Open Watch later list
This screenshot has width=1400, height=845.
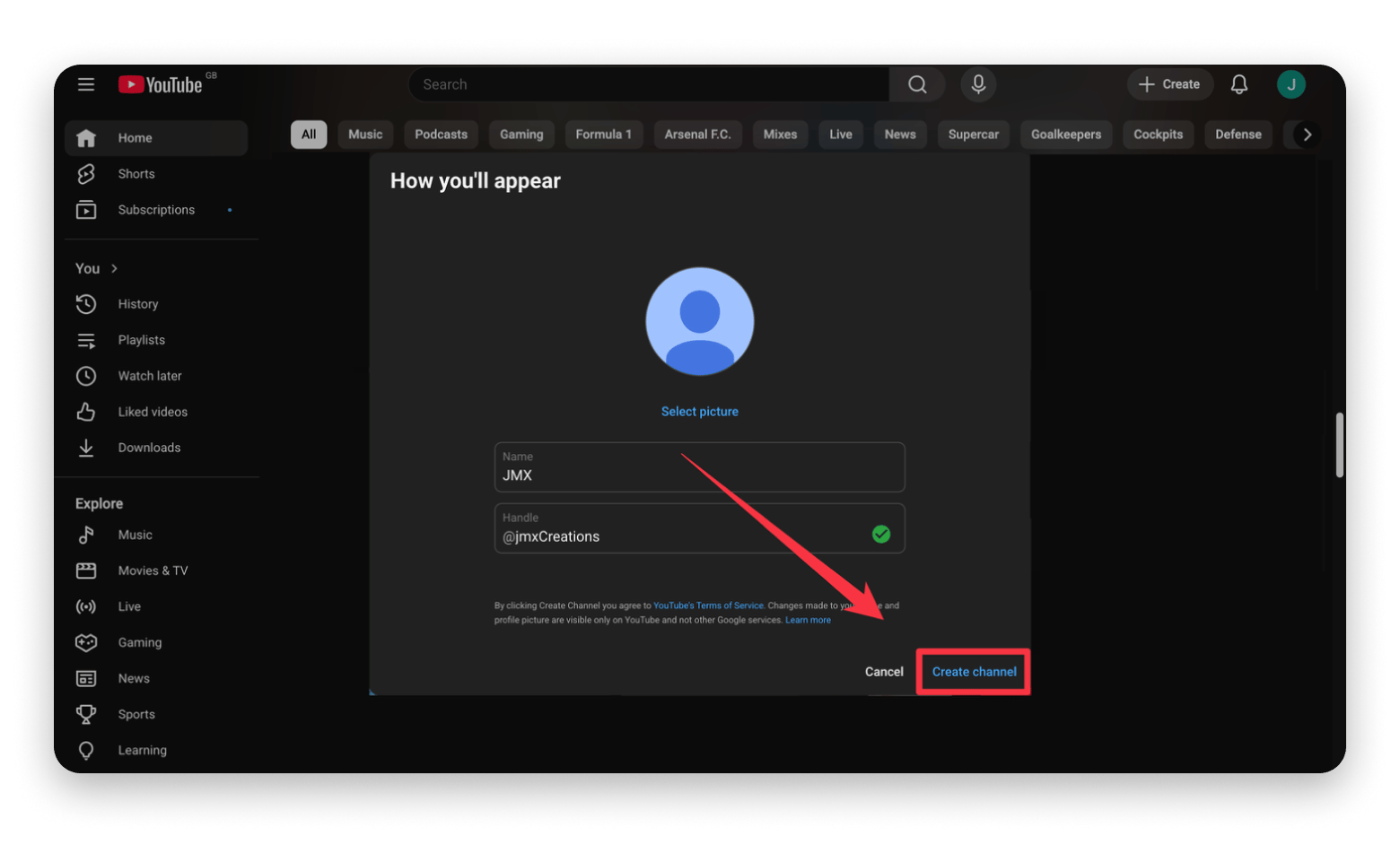pos(149,376)
